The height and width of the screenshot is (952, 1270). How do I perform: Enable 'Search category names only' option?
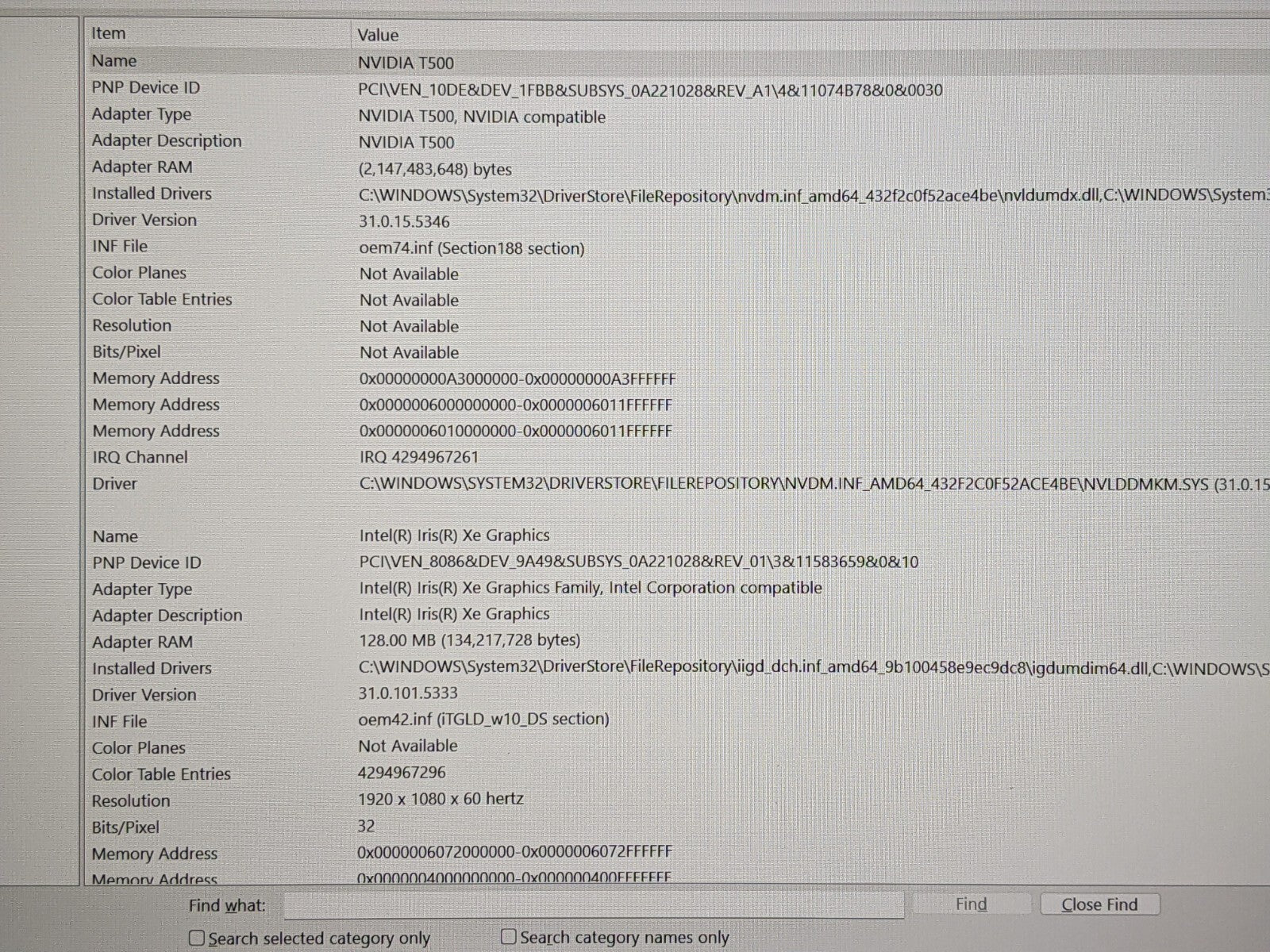(x=509, y=937)
